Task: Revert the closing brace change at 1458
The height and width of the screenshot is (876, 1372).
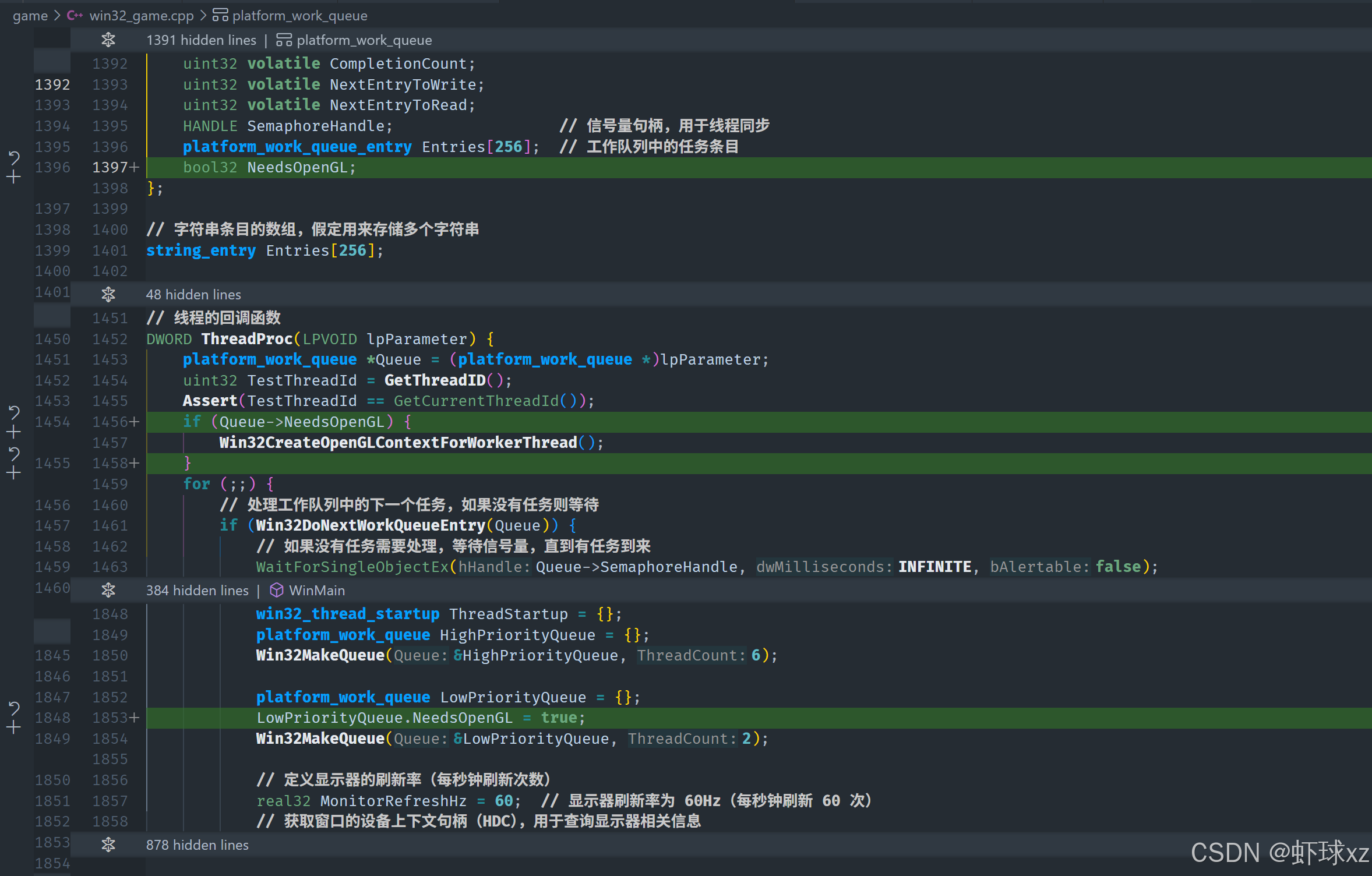Action: click(14, 453)
